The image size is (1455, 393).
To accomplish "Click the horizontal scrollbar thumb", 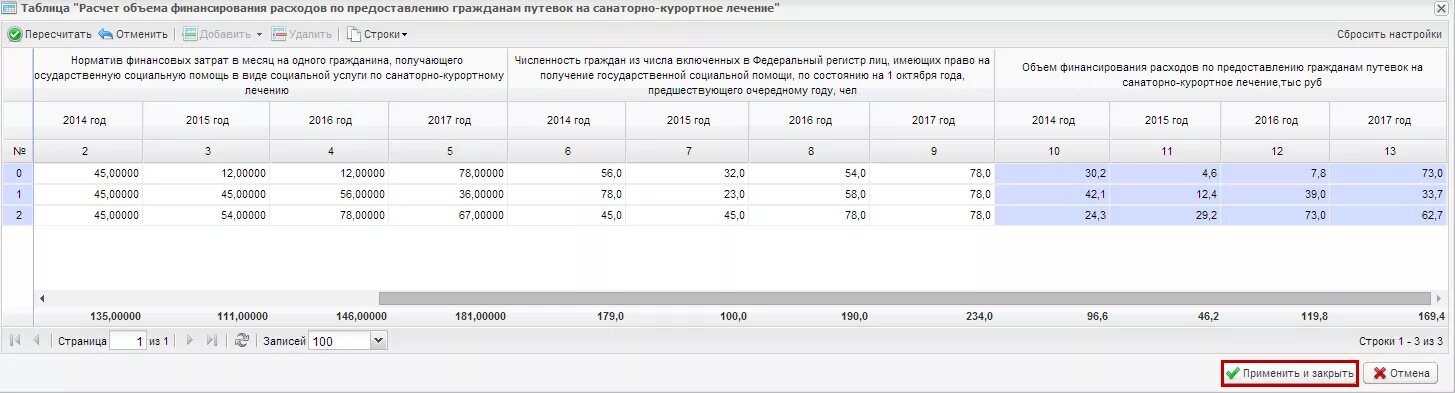I will point(904,298).
